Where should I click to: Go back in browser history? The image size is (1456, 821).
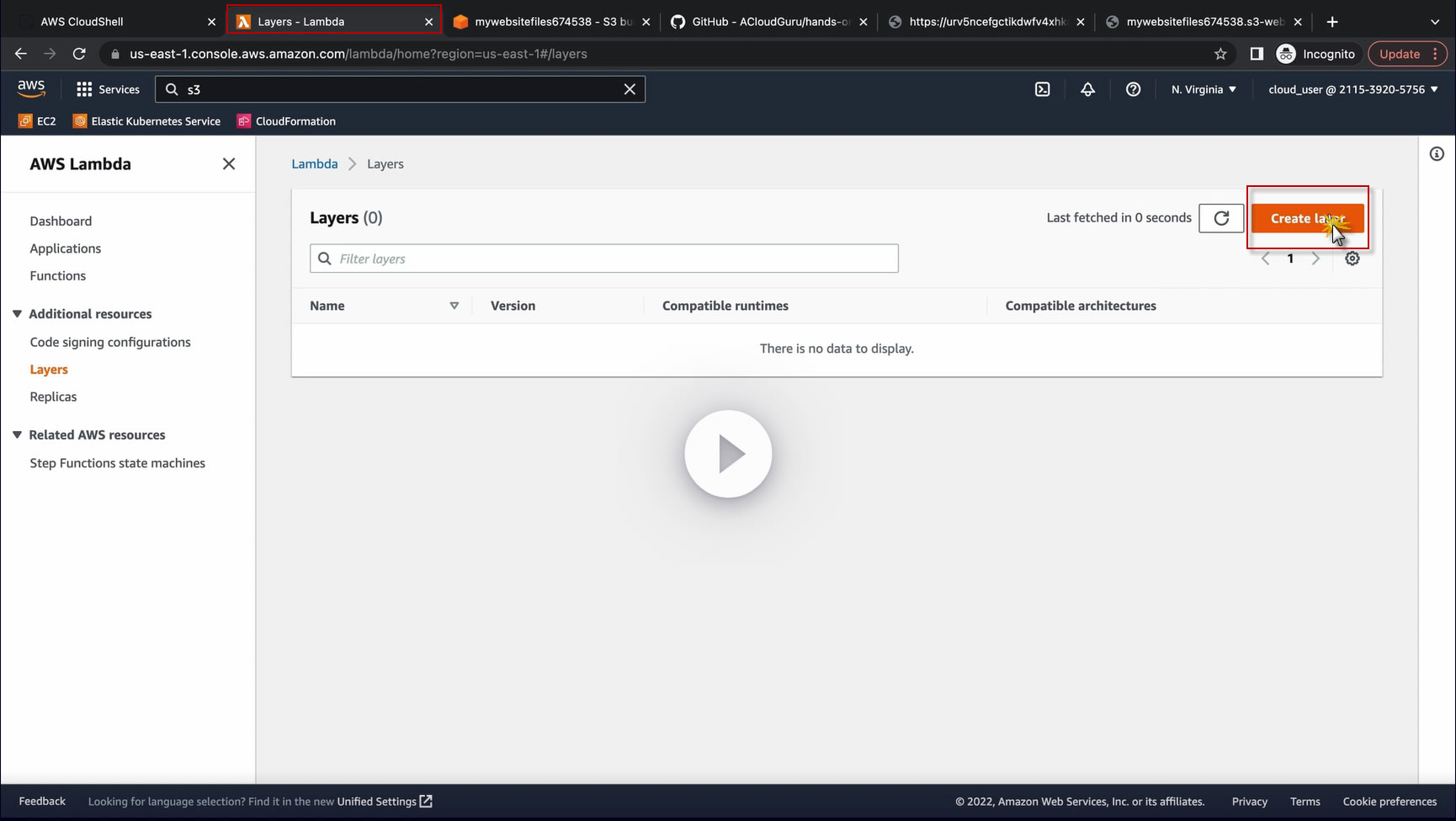(x=21, y=54)
